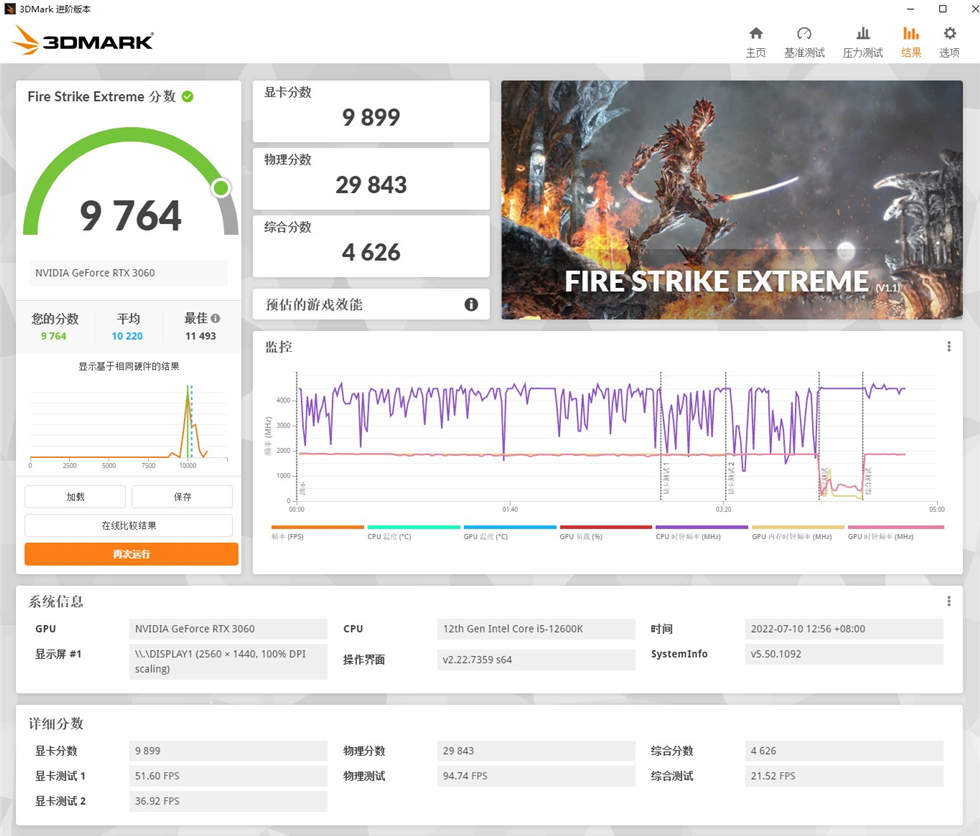Click the score distribution histogram
Viewport: 980px width, 836px height.
click(x=128, y=426)
